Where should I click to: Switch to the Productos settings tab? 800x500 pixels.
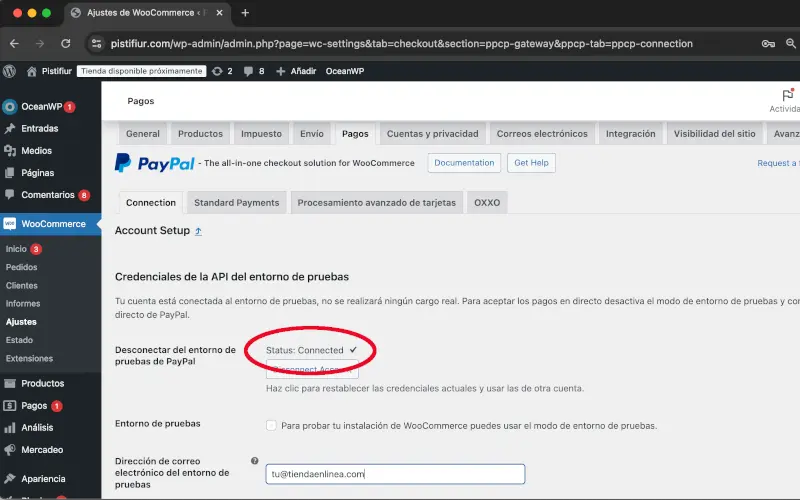201,134
